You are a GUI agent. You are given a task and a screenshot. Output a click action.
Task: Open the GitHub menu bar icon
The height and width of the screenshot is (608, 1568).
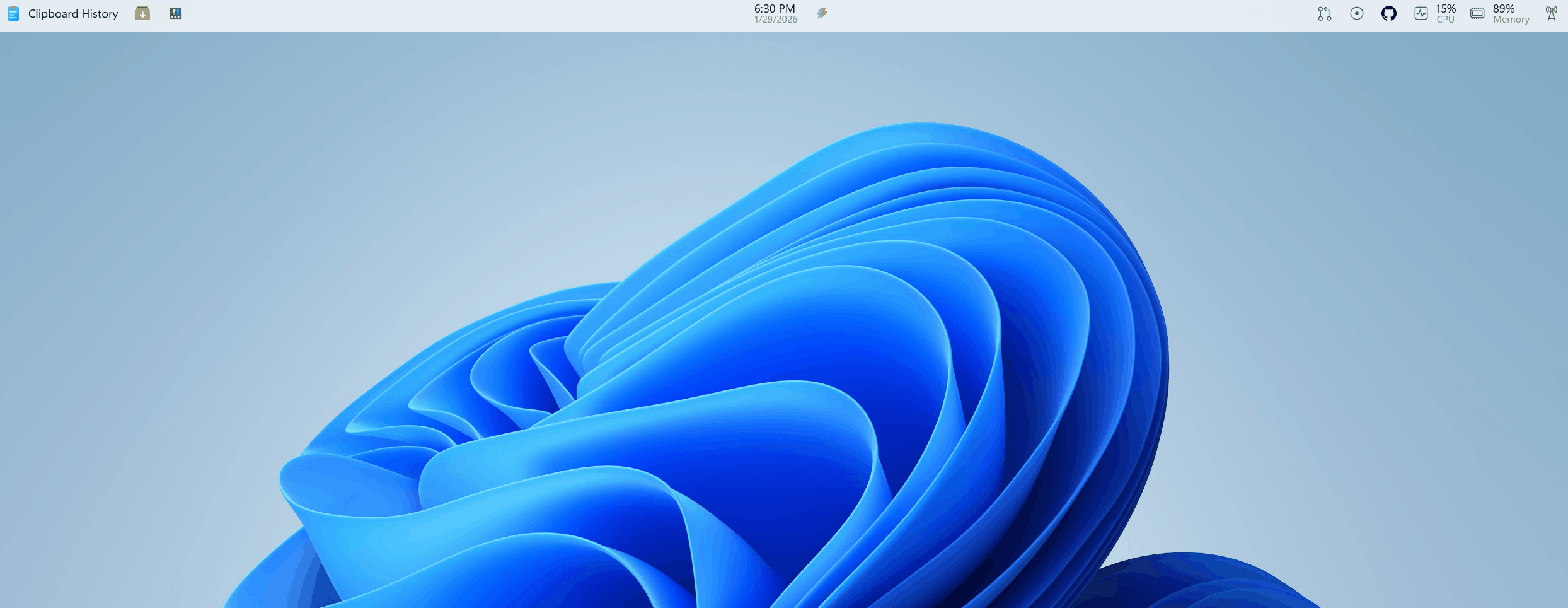(1389, 13)
